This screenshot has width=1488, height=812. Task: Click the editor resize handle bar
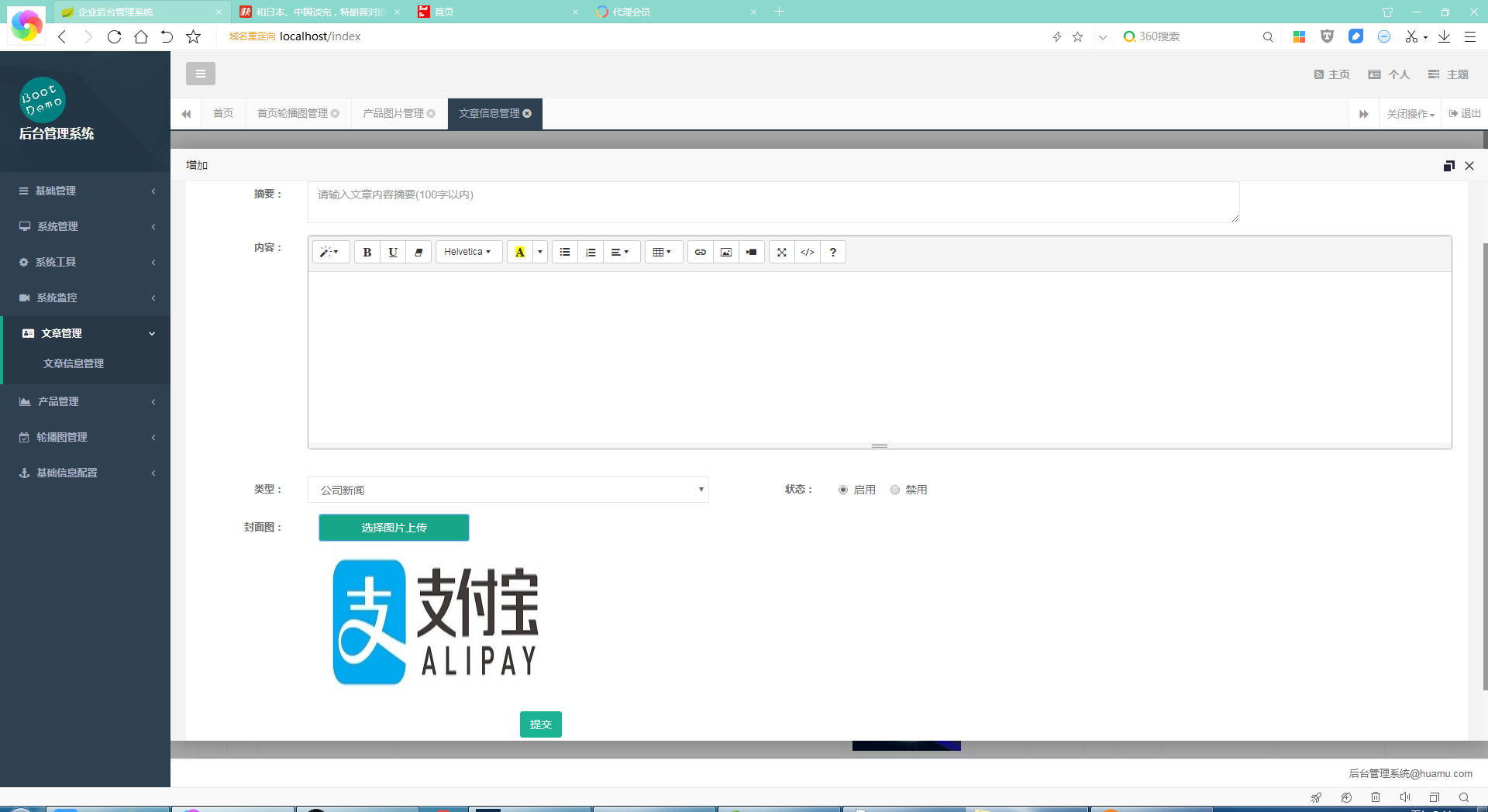880,446
